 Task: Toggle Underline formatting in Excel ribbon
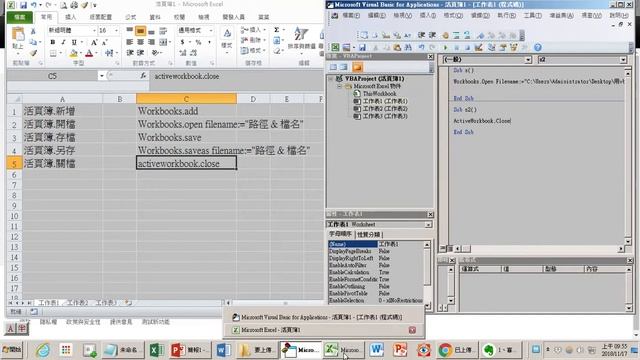pos(74,42)
